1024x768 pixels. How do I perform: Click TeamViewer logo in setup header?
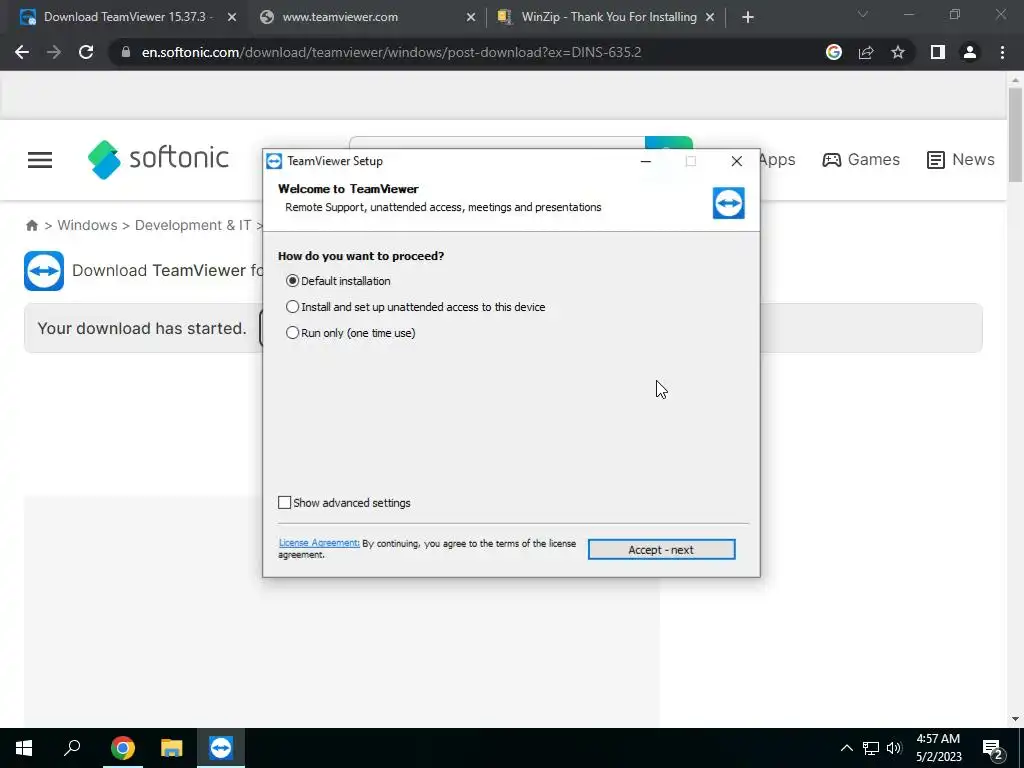pyautogui.click(x=728, y=203)
